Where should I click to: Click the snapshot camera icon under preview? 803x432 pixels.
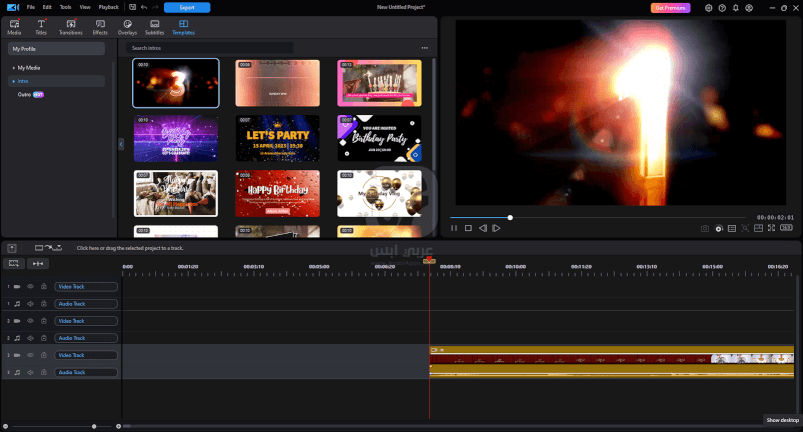pyautogui.click(x=705, y=228)
